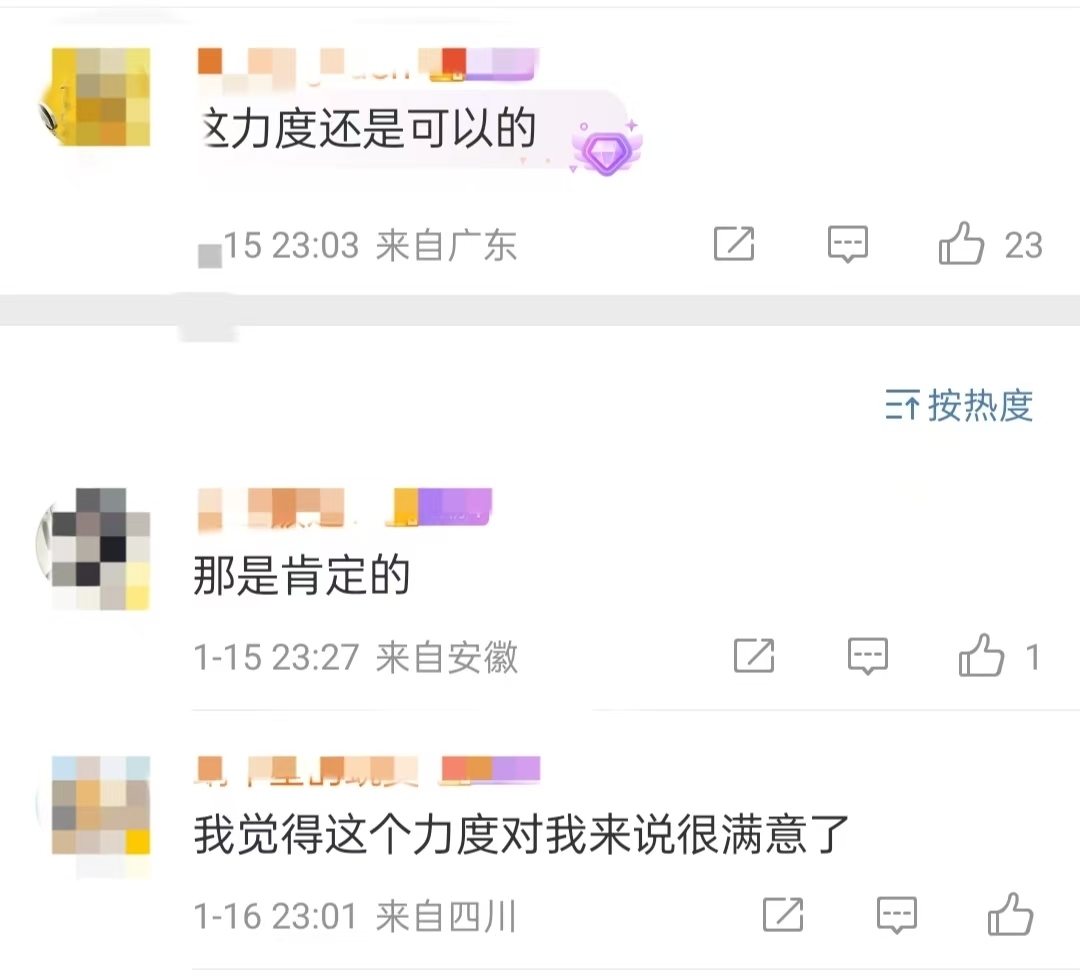Open reply for 那是肯定的 comment
Viewport: 1080px width, 976px height.
pos(868,656)
